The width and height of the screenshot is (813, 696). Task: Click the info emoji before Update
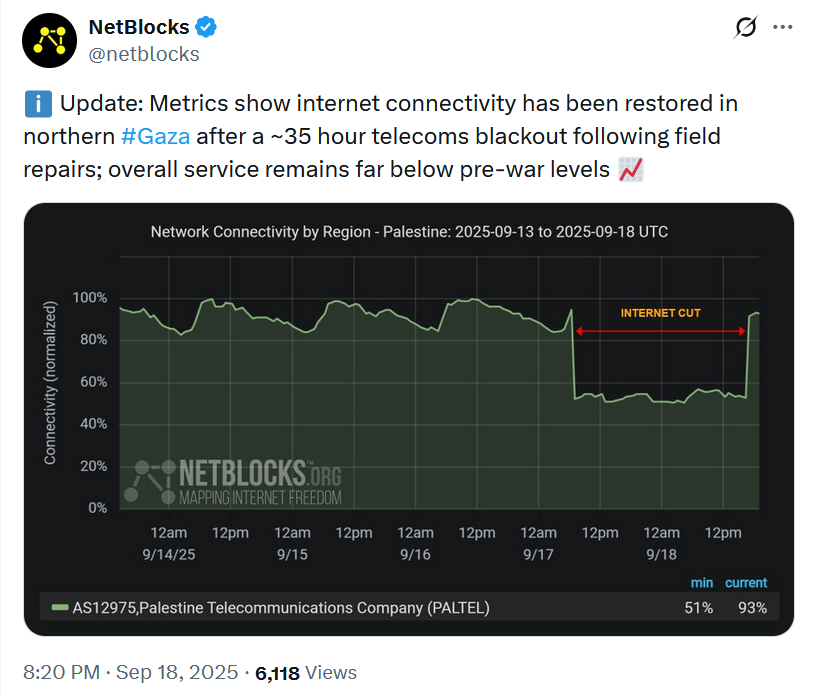(x=36, y=104)
